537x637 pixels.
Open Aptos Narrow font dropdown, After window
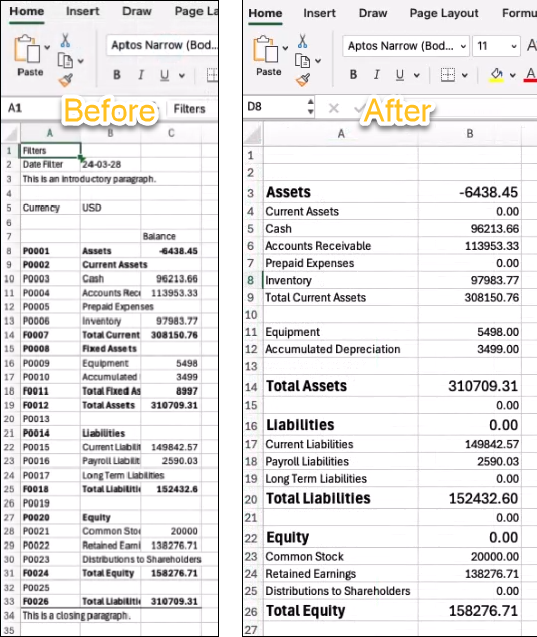[x=463, y=46]
